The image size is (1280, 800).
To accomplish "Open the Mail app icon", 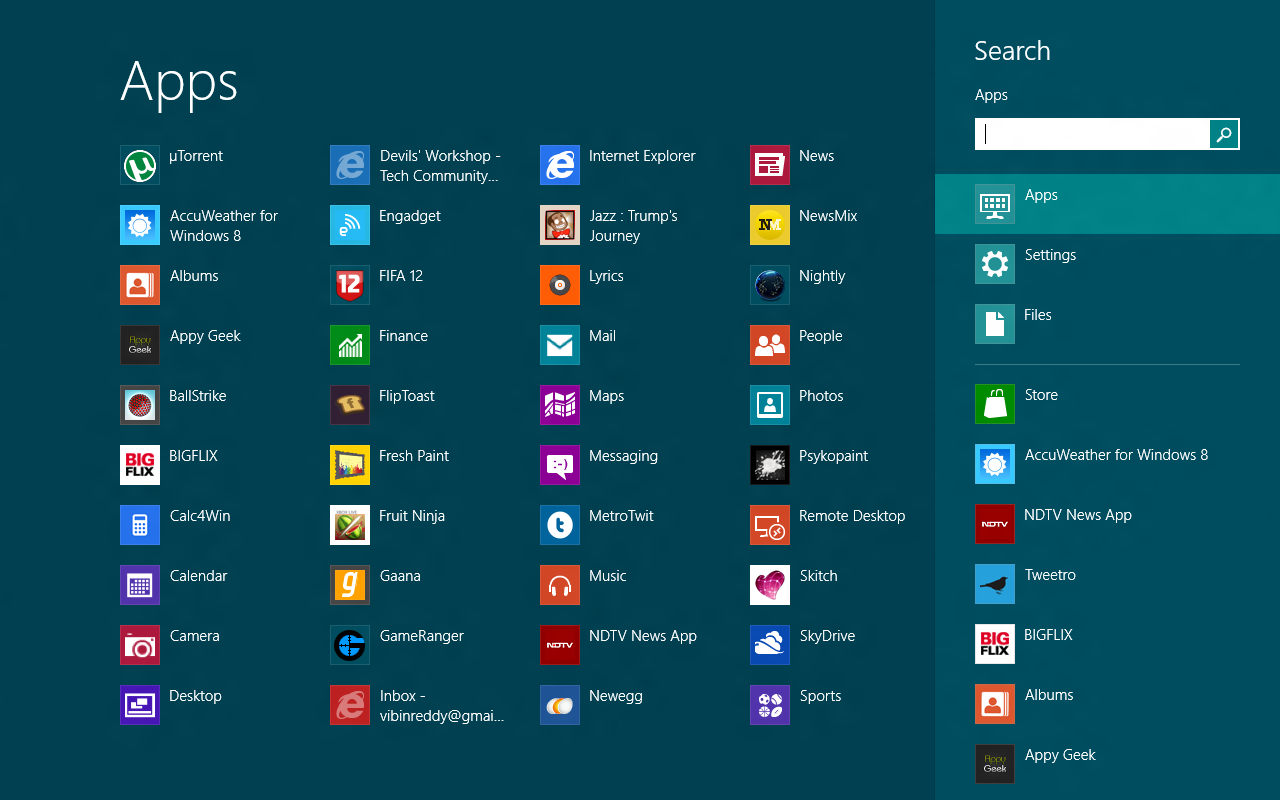I will click(x=560, y=345).
